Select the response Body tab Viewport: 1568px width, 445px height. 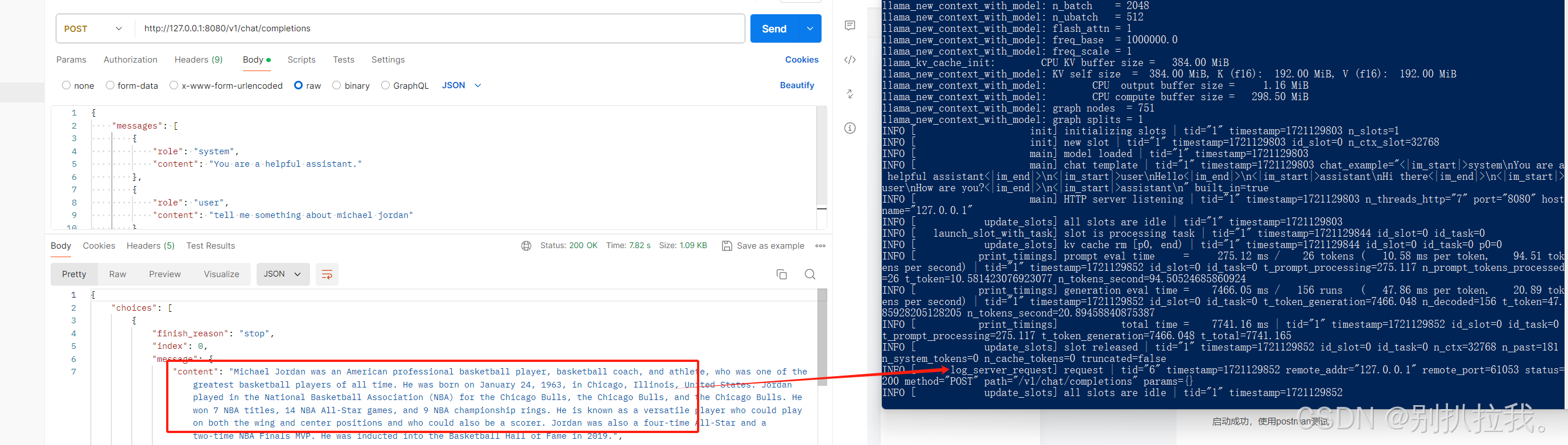[61, 246]
